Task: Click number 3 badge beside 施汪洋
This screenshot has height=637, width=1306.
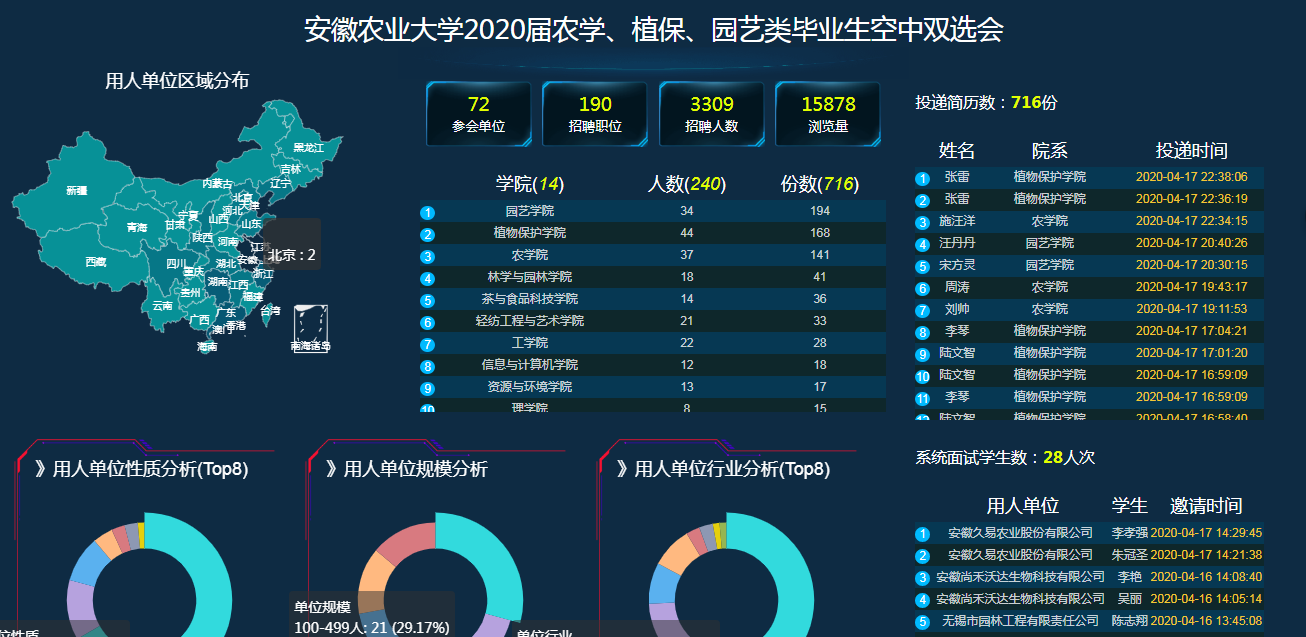Action: click(x=922, y=222)
